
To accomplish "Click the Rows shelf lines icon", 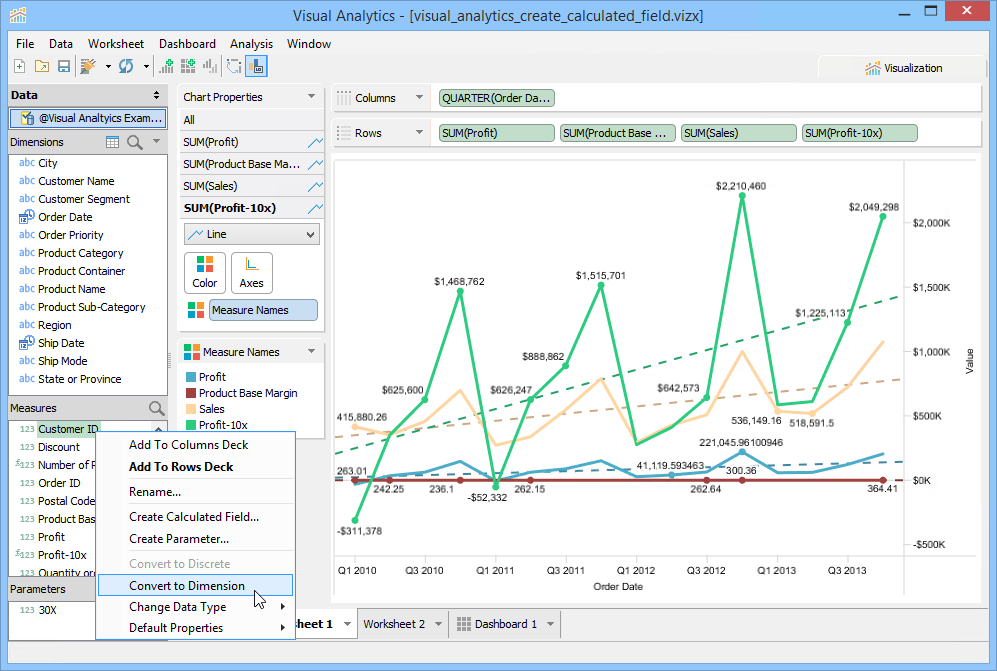I will coord(344,133).
